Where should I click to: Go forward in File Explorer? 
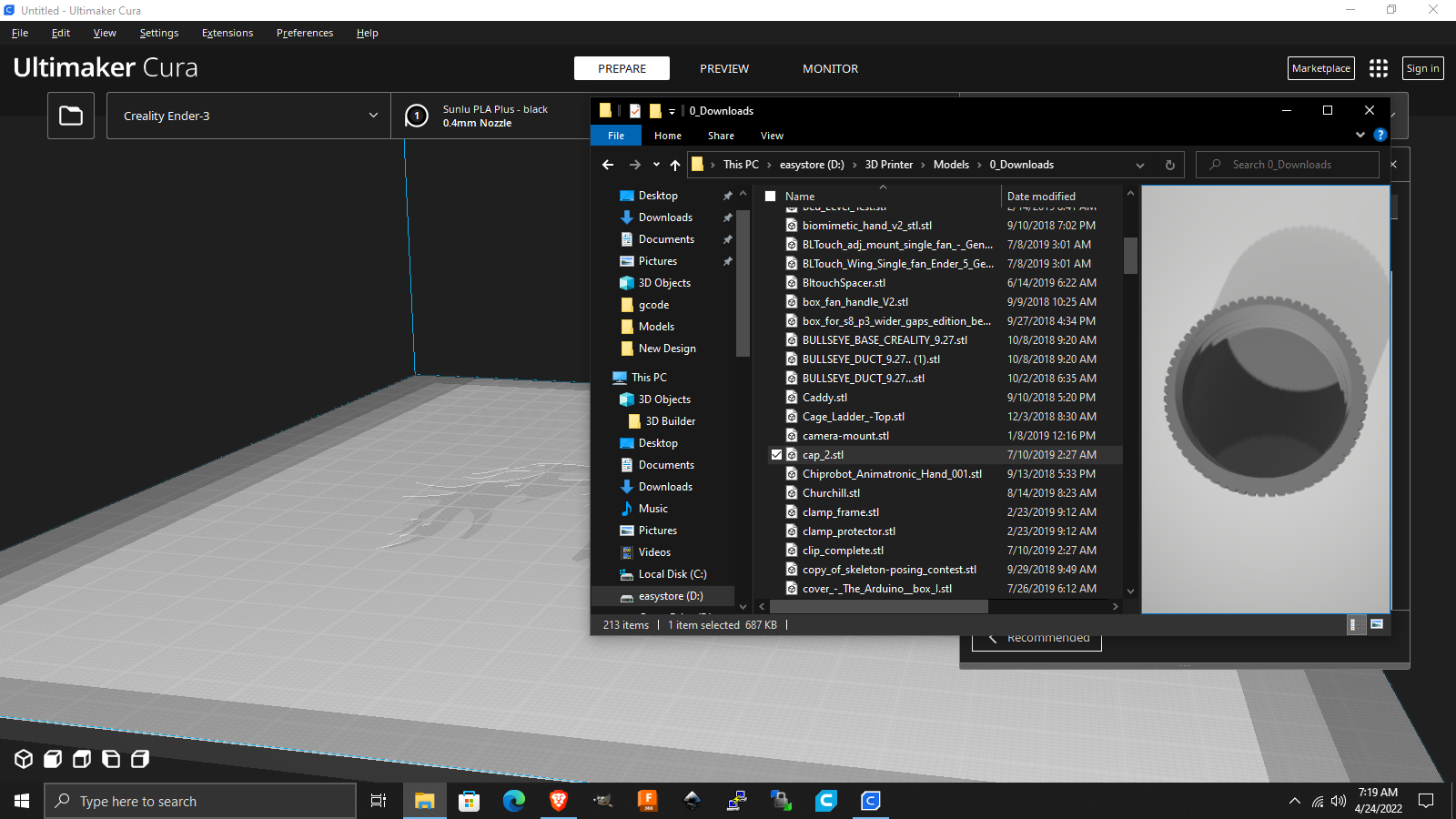[635, 165]
